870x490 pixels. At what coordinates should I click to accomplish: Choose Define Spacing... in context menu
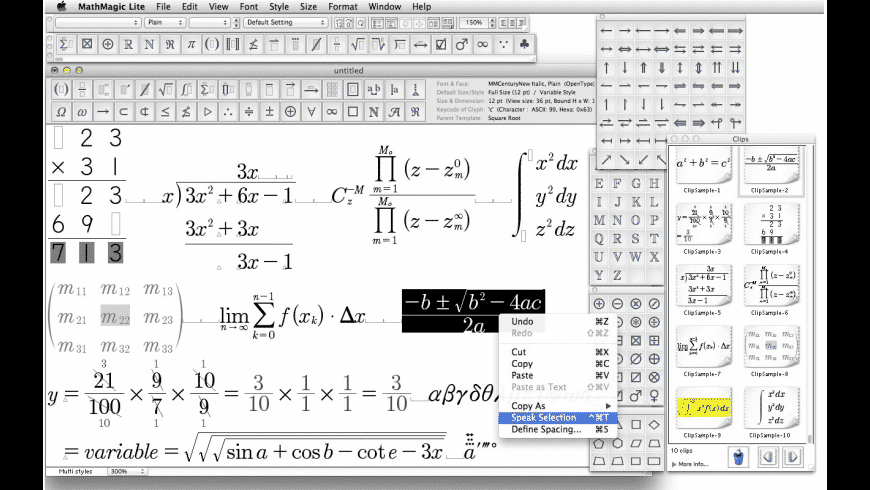558,429
